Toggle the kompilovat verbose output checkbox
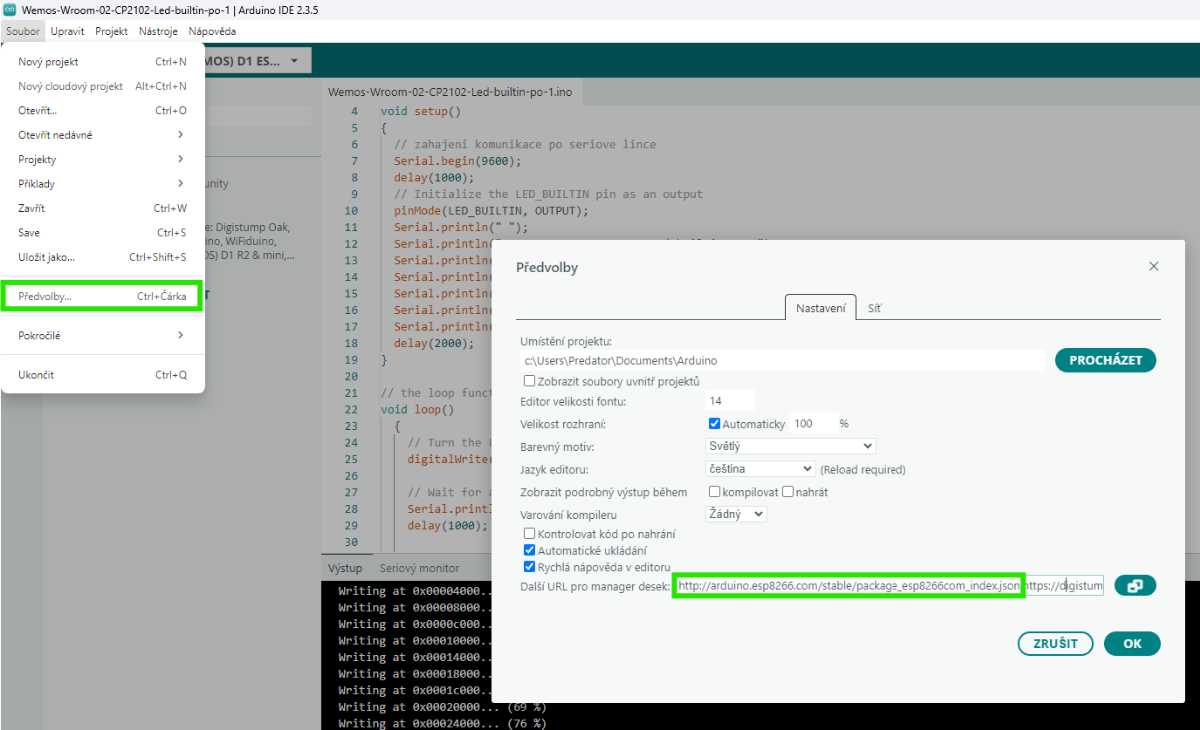The image size is (1200, 730). (x=714, y=492)
